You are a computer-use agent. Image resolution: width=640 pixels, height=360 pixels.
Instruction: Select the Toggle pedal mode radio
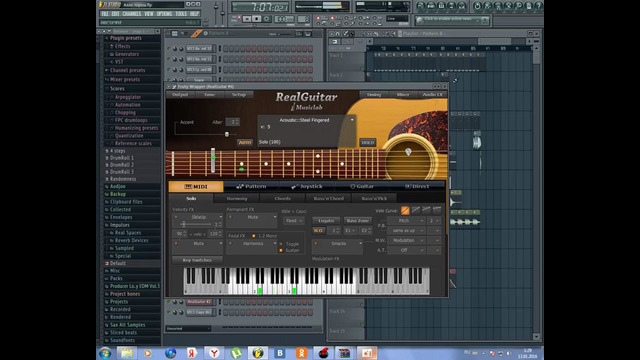[x=281, y=244]
